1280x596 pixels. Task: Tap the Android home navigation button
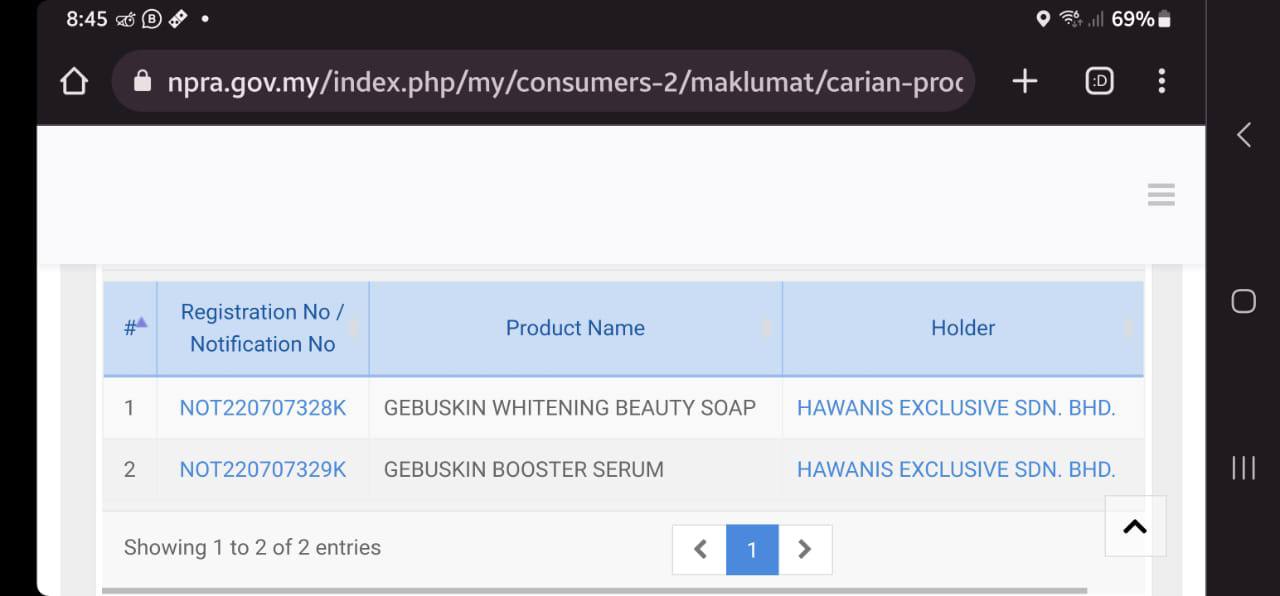[x=1243, y=301]
